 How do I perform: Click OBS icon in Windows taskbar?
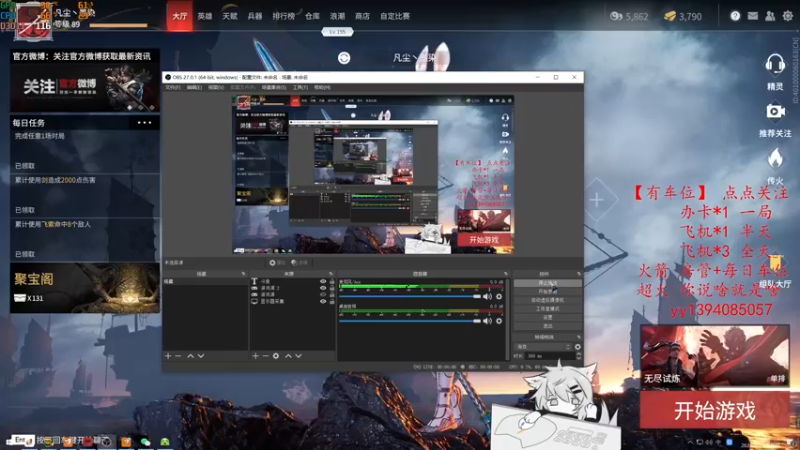pyautogui.click(x=106, y=441)
